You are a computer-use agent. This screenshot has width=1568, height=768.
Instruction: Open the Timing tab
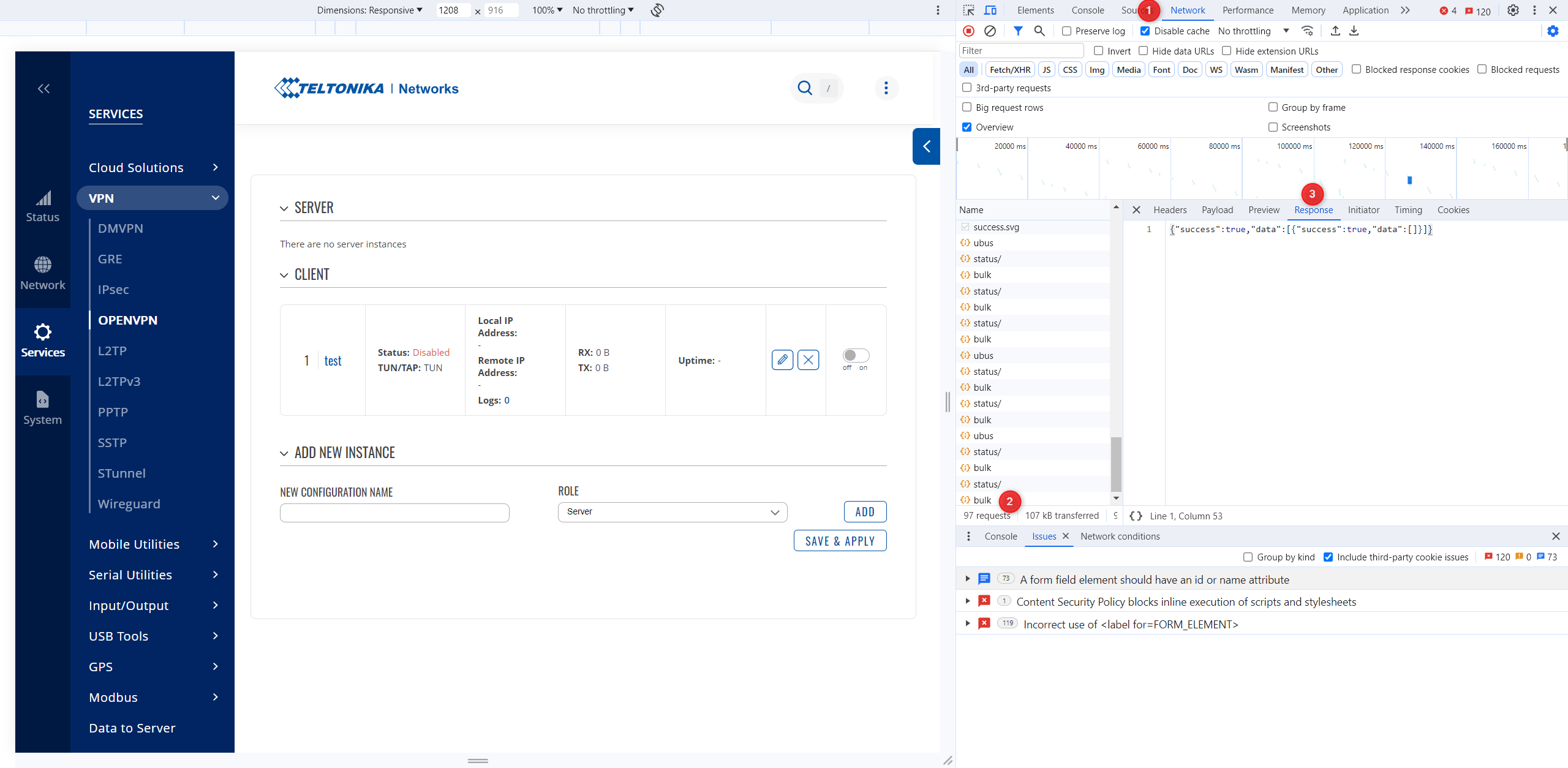(1408, 210)
